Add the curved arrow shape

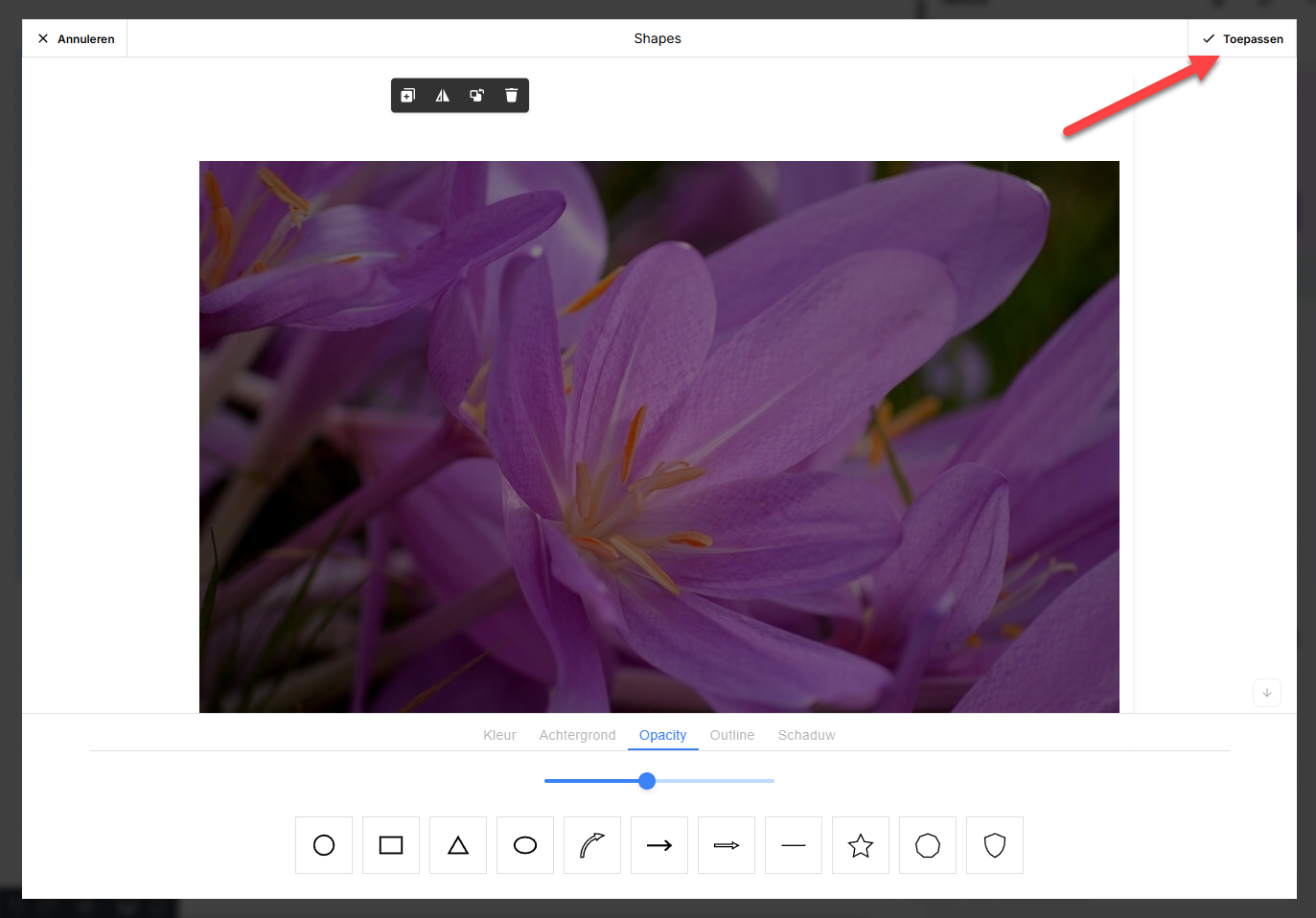tap(592, 845)
